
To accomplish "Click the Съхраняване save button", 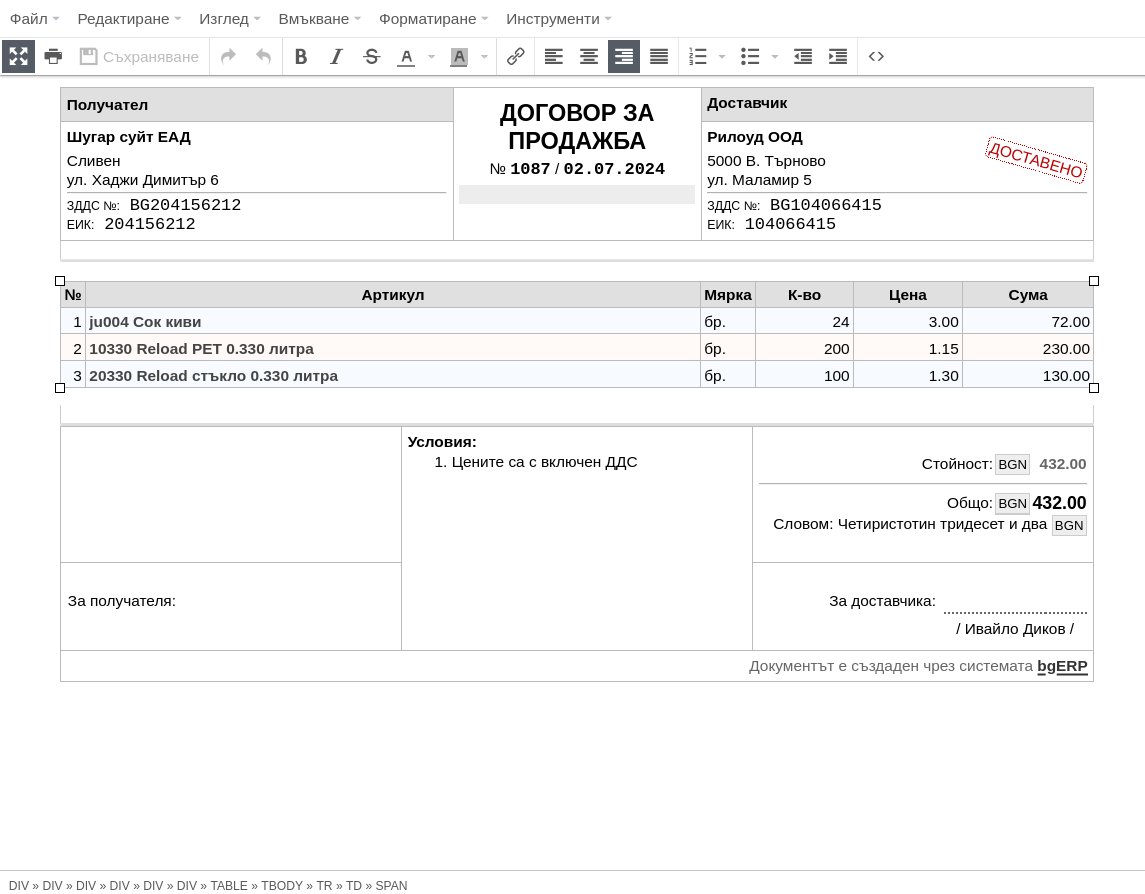I will coord(139,56).
